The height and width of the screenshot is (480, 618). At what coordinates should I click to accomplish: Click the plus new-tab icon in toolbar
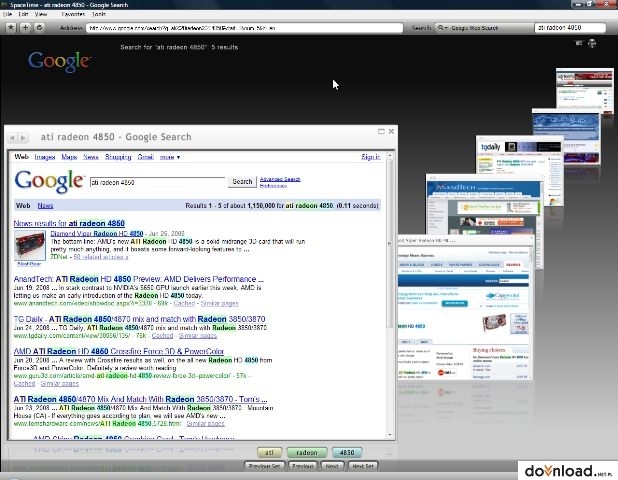click(25, 28)
